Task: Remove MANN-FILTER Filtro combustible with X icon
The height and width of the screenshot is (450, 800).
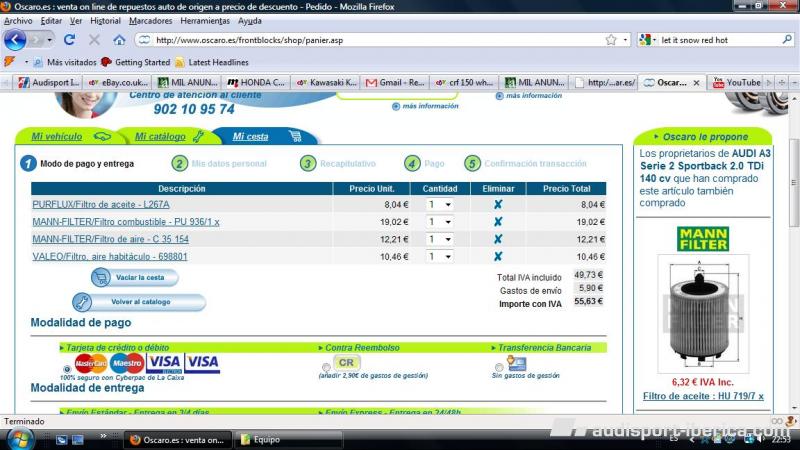Action: (498, 221)
